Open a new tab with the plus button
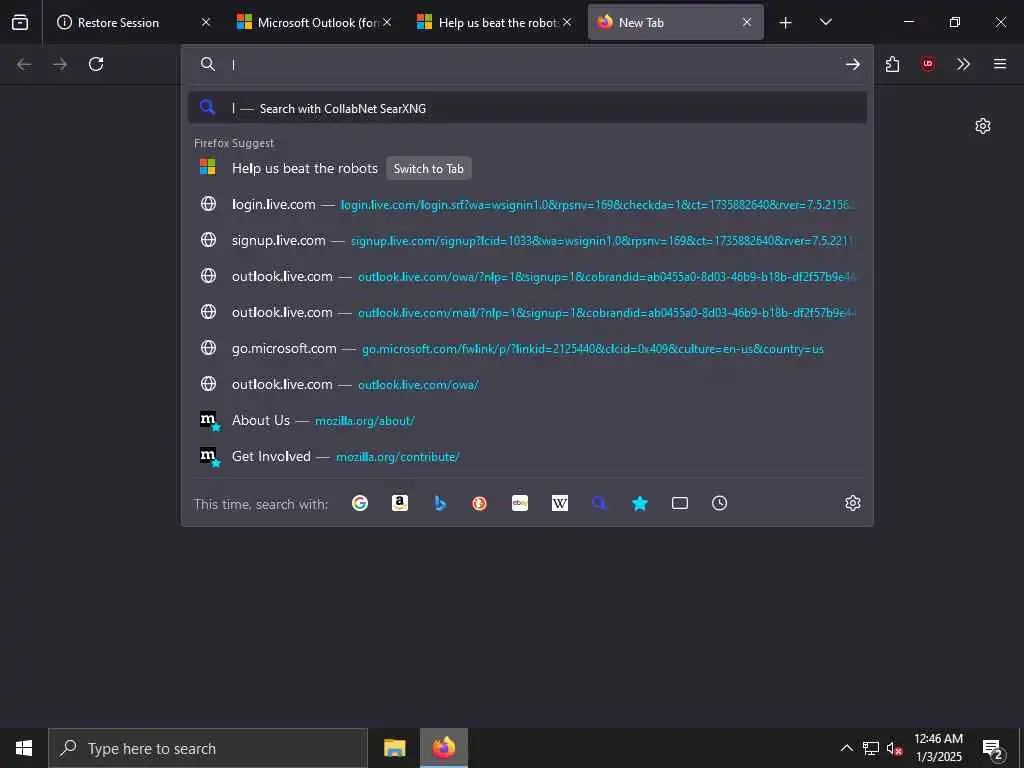The width and height of the screenshot is (1024, 768). coord(786,23)
